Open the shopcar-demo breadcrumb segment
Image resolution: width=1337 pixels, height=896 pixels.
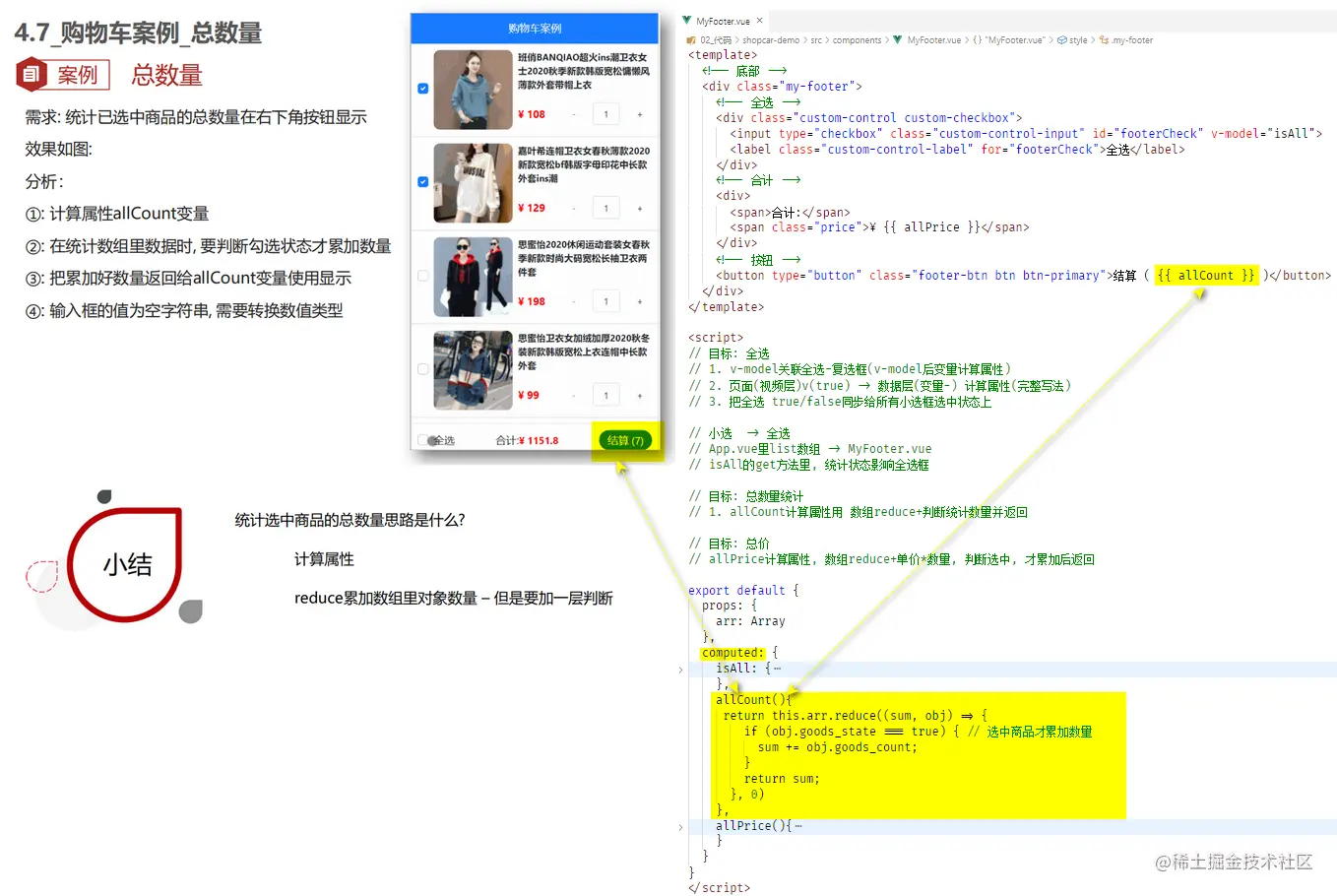771,40
